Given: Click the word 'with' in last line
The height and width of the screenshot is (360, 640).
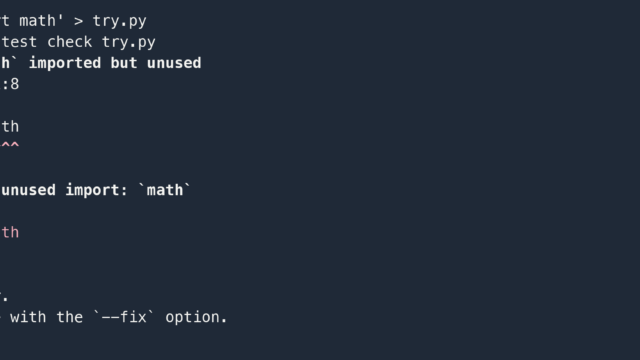Looking at the screenshot, I should (x=28, y=317).
